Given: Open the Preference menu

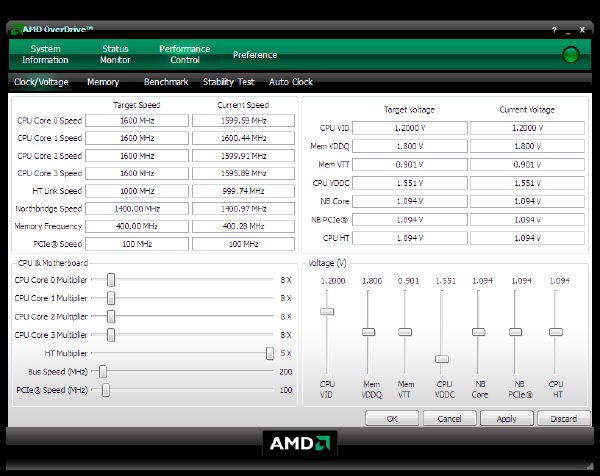Looking at the screenshot, I should point(255,55).
